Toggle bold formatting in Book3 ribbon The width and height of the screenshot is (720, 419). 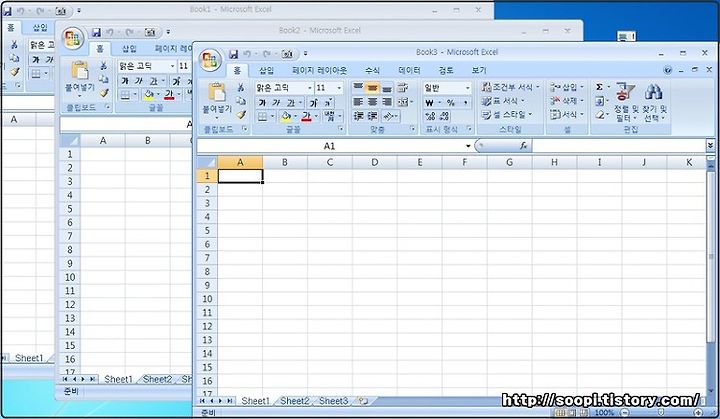(262, 102)
